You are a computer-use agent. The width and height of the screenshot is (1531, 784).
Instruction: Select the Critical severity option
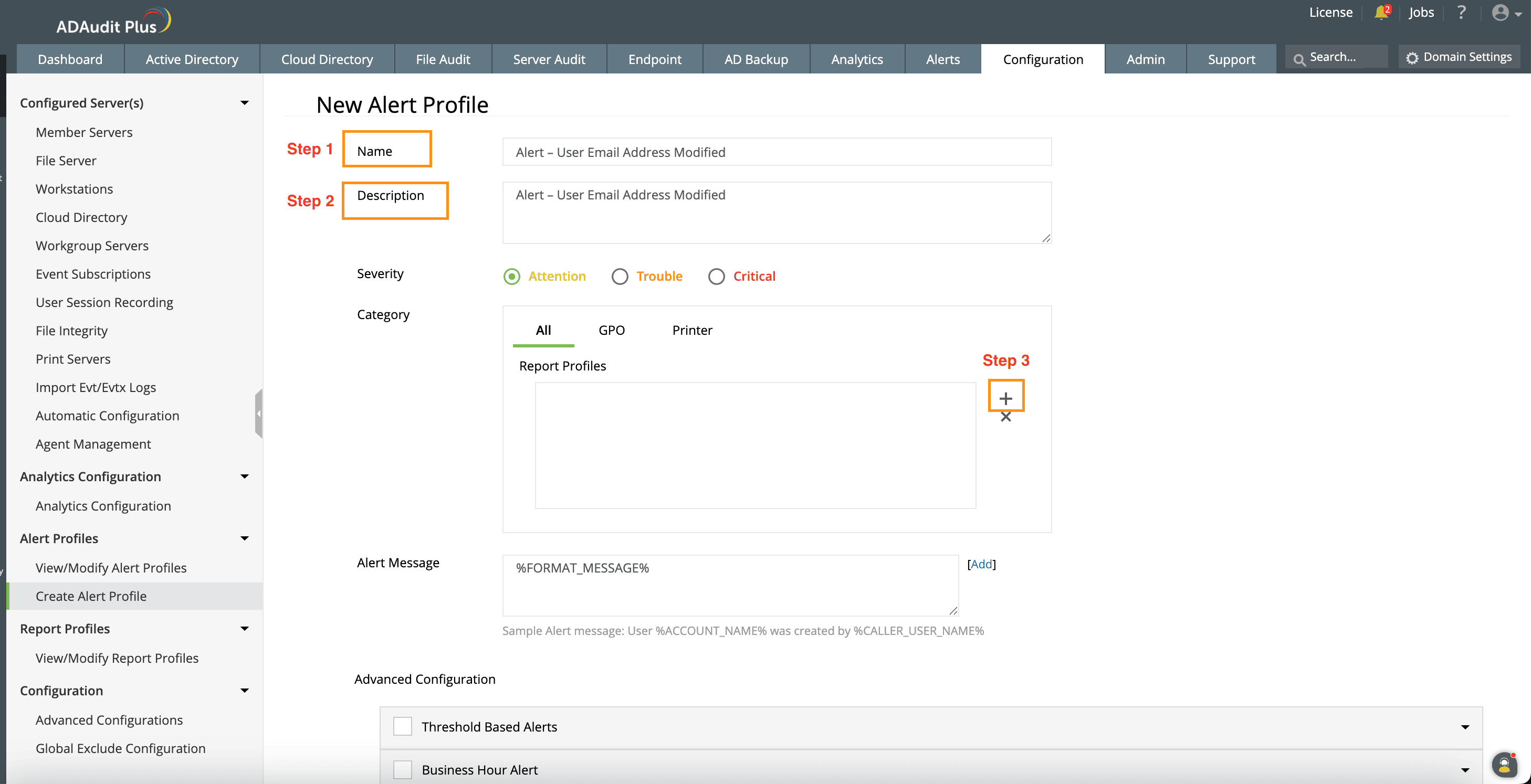tap(717, 276)
